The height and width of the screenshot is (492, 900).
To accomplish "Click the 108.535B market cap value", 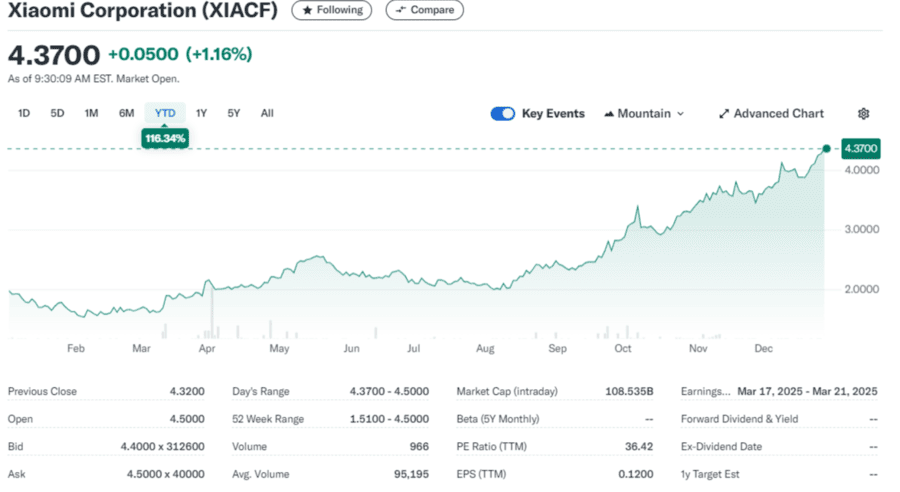I will point(629,392).
